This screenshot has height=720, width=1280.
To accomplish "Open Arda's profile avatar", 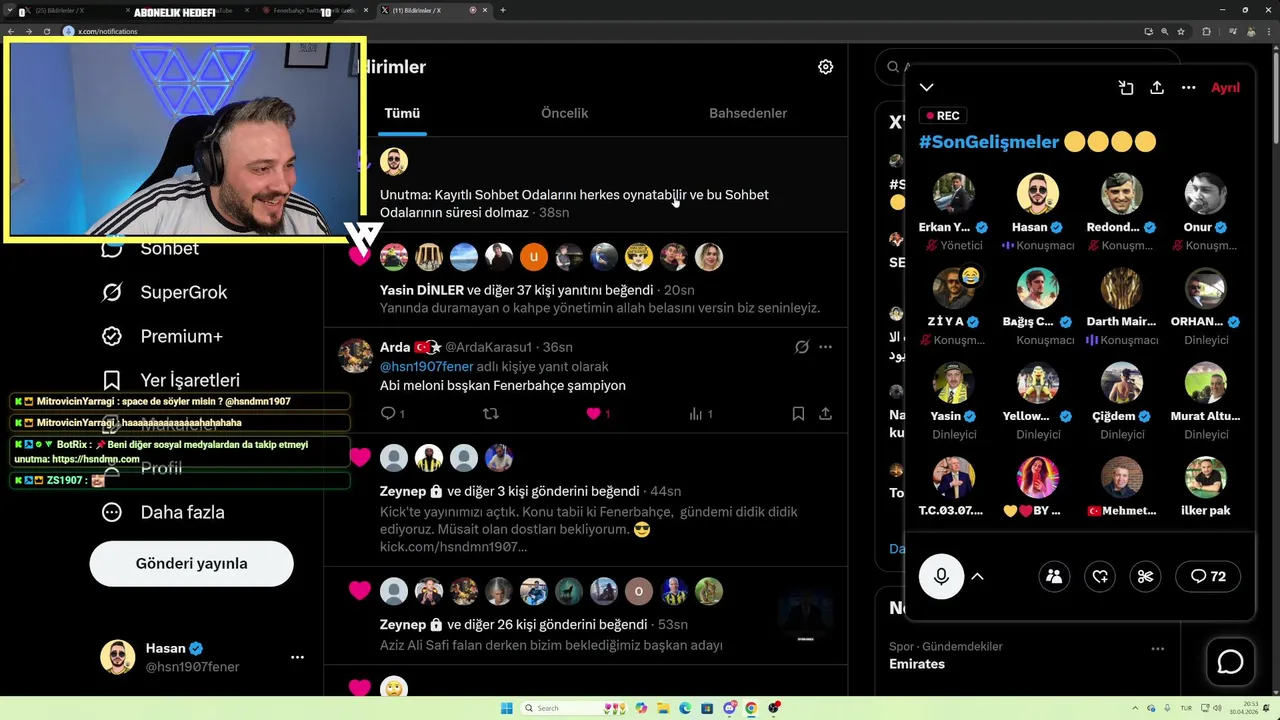I will 356,356.
